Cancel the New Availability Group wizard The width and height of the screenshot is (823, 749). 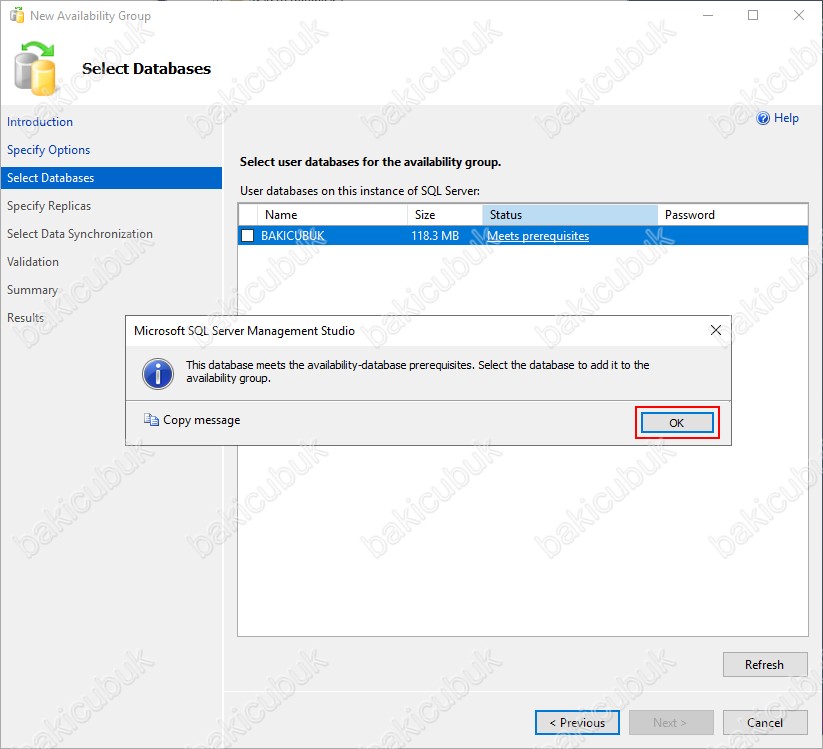pos(765,723)
